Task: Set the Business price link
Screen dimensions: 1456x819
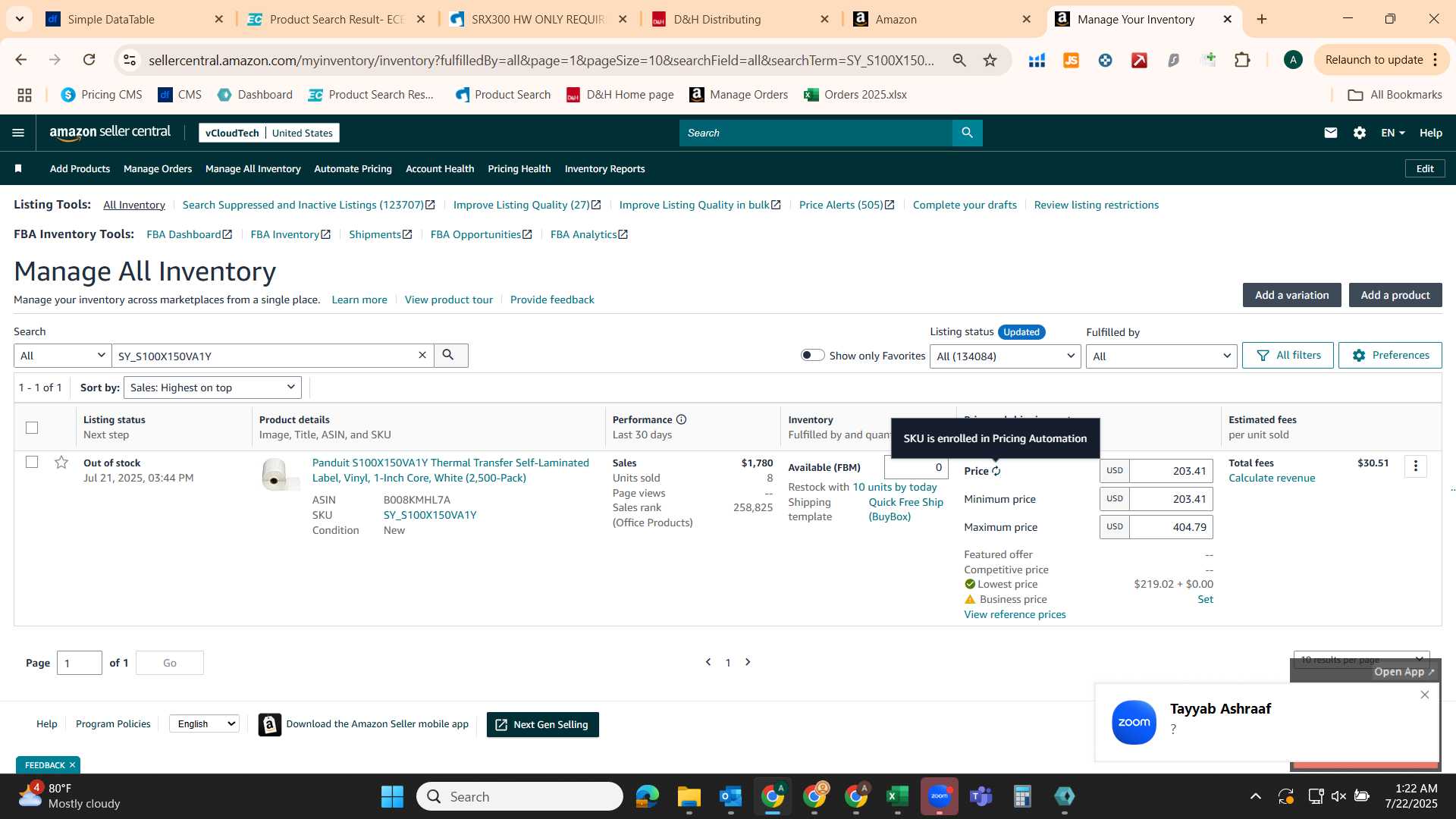Action: pos(1205,599)
